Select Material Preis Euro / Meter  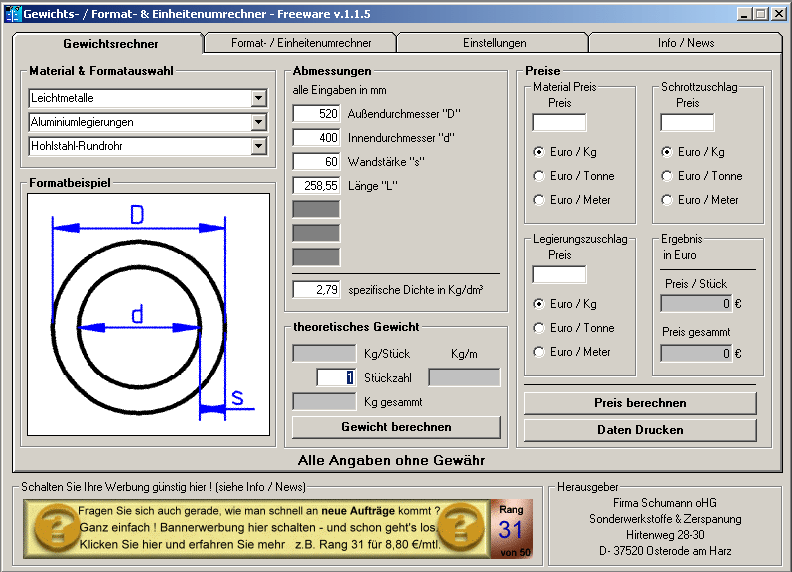(539, 200)
